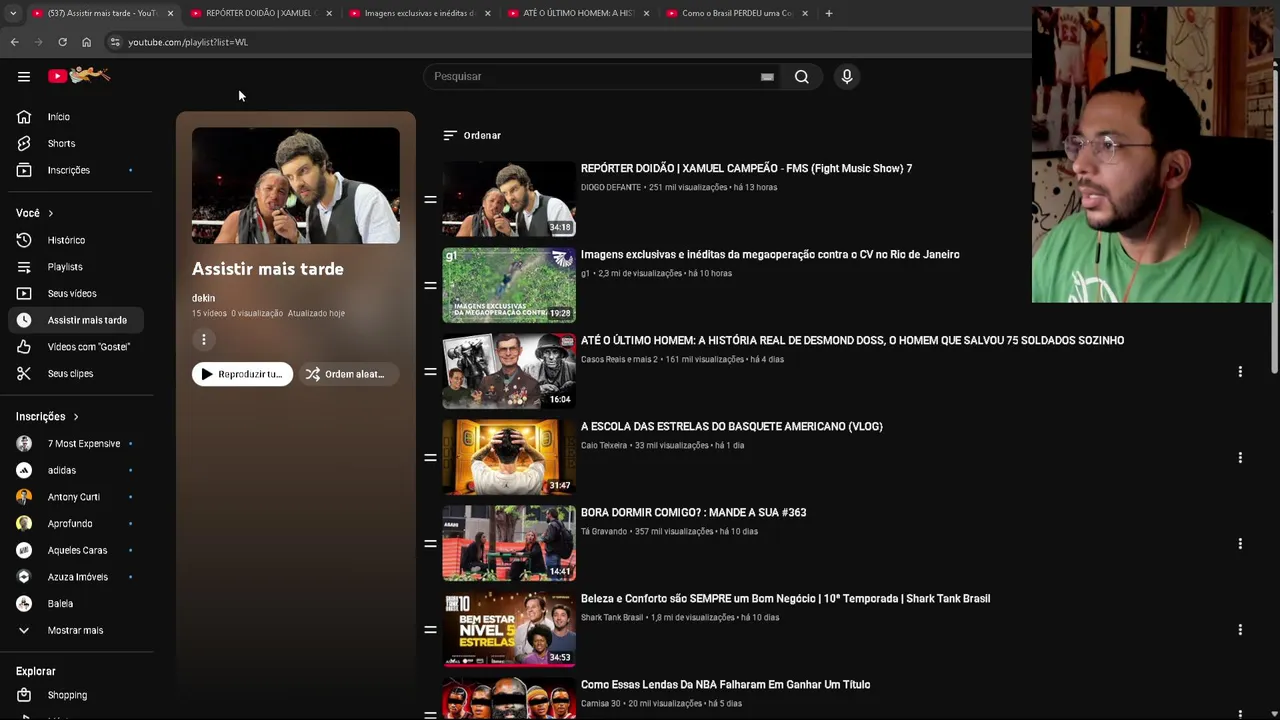
Task: Open Vídeos com "Gostei" list
Action: click(x=78, y=347)
